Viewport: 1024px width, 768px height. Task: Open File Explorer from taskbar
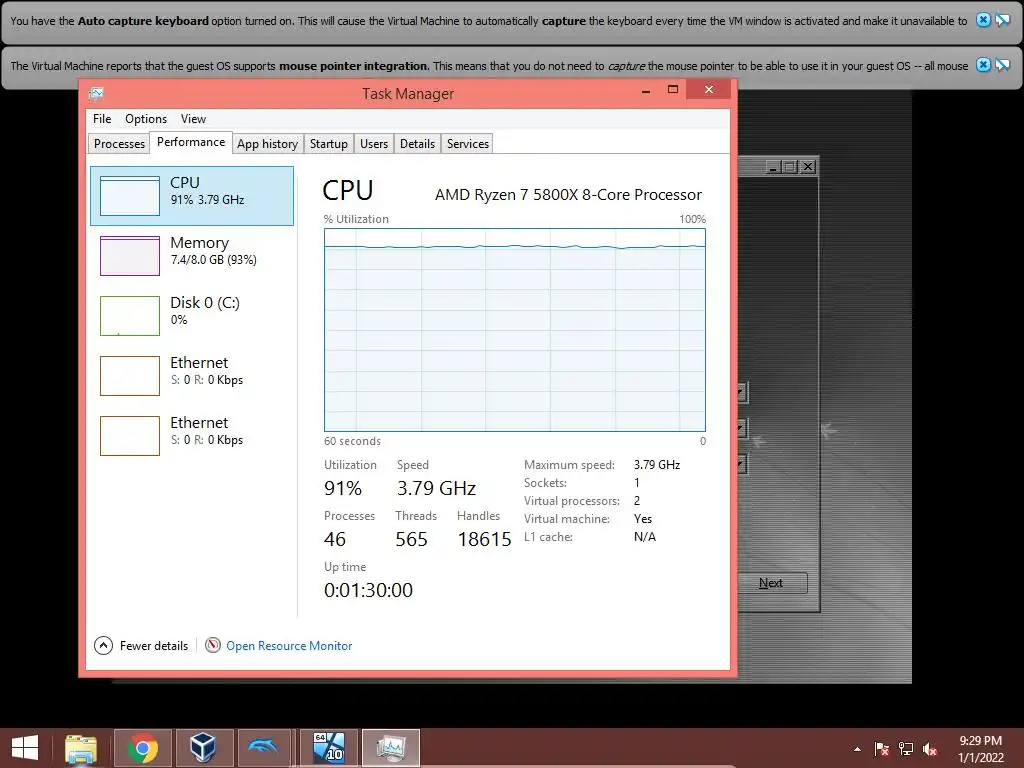(81, 748)
